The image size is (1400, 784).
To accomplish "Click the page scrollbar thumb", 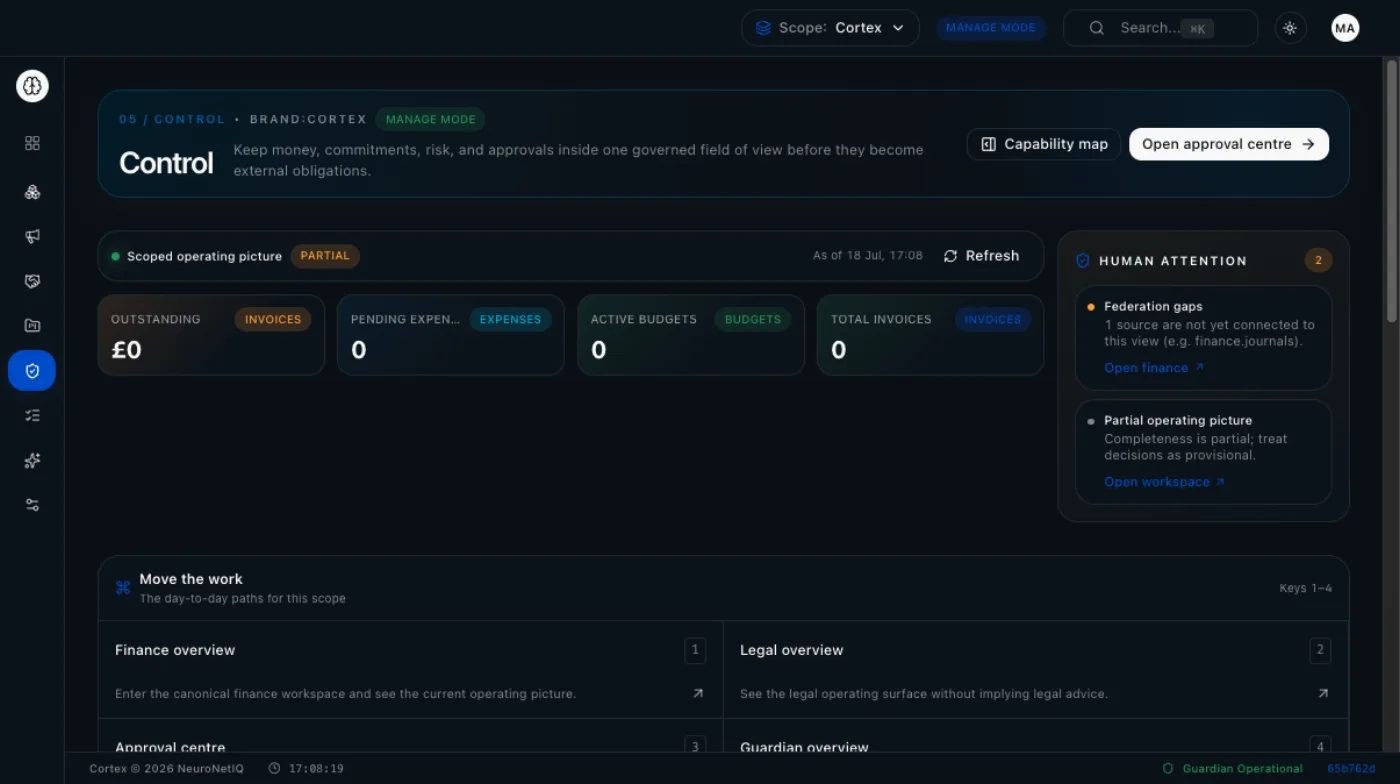I will [x=1391, y=191].
